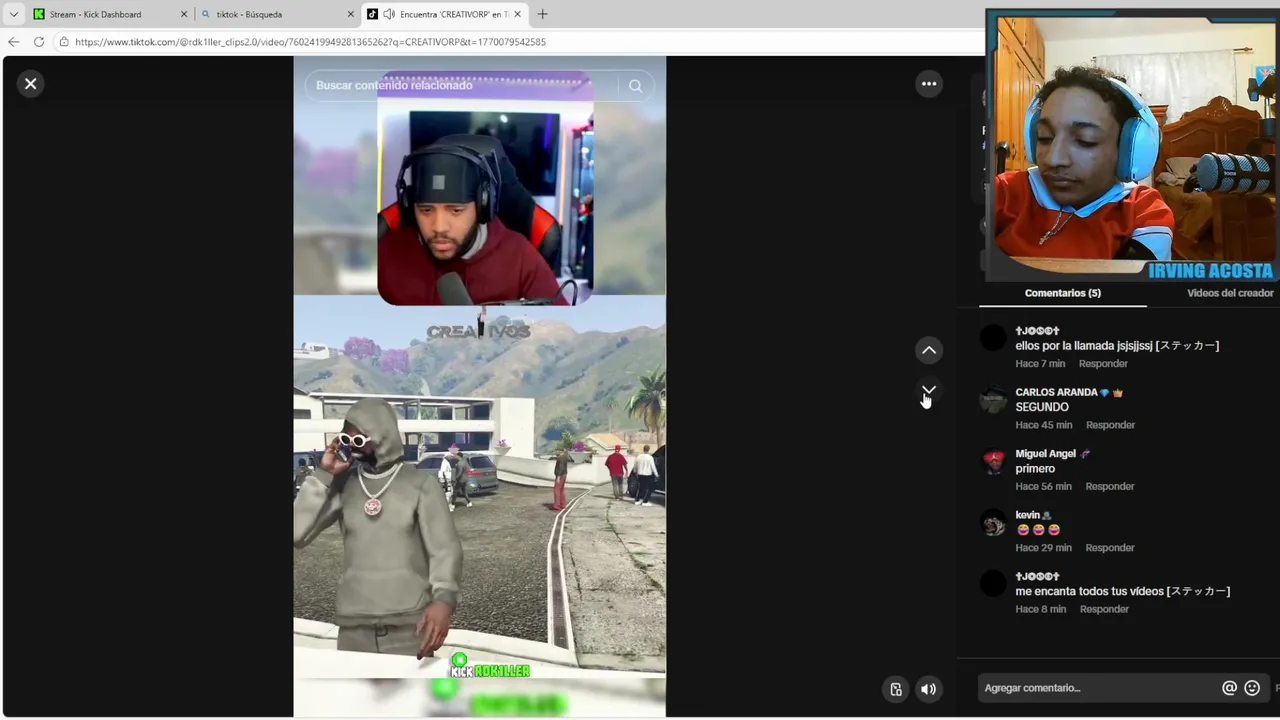Expand the browser tab search dropdown arrow
Screen dimensions: 1280x720
[13, 14]
